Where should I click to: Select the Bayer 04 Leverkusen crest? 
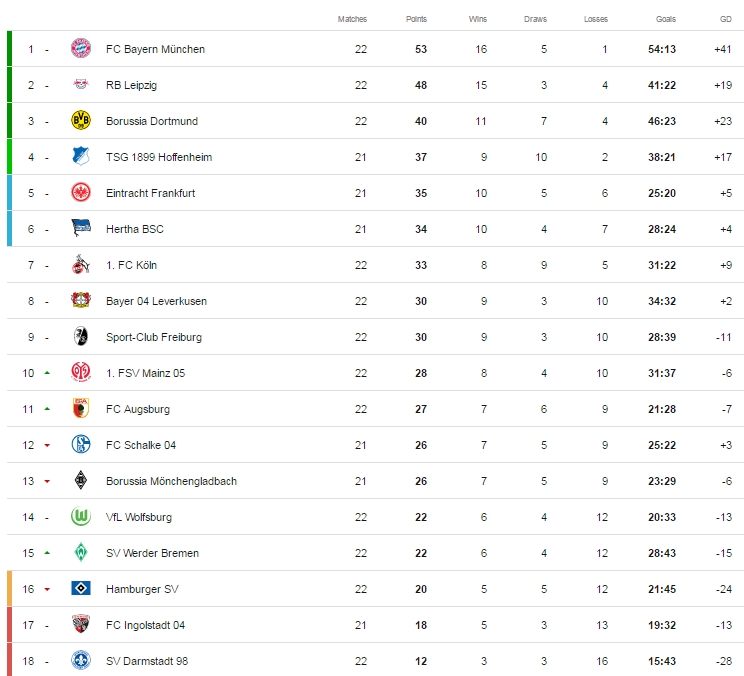point(81,301)
